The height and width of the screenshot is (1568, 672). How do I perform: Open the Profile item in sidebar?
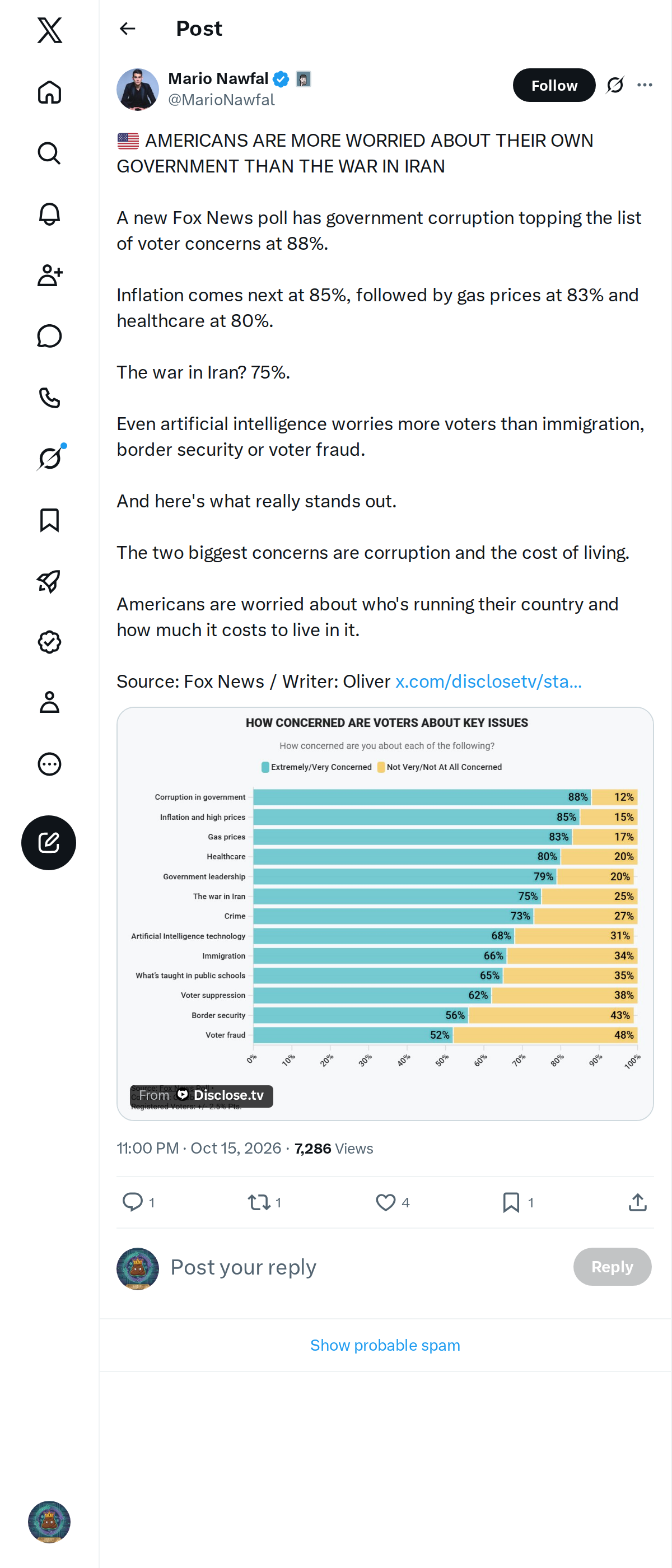(x=49, y=702)
